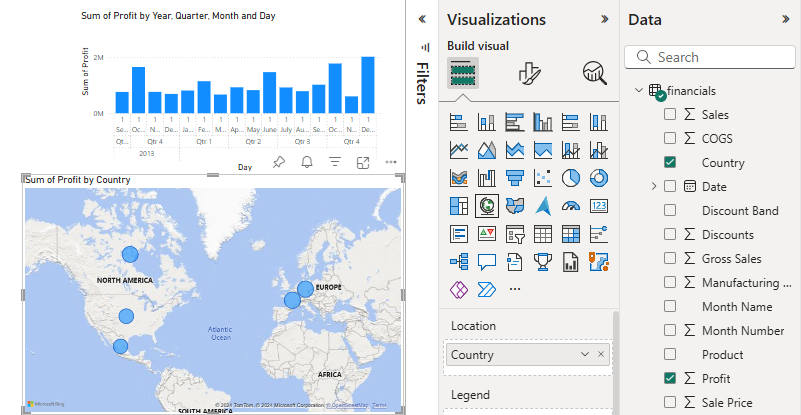Select the Waterfall chart visual
Viewport: 801px width, 415px height.
coord(486,178)
